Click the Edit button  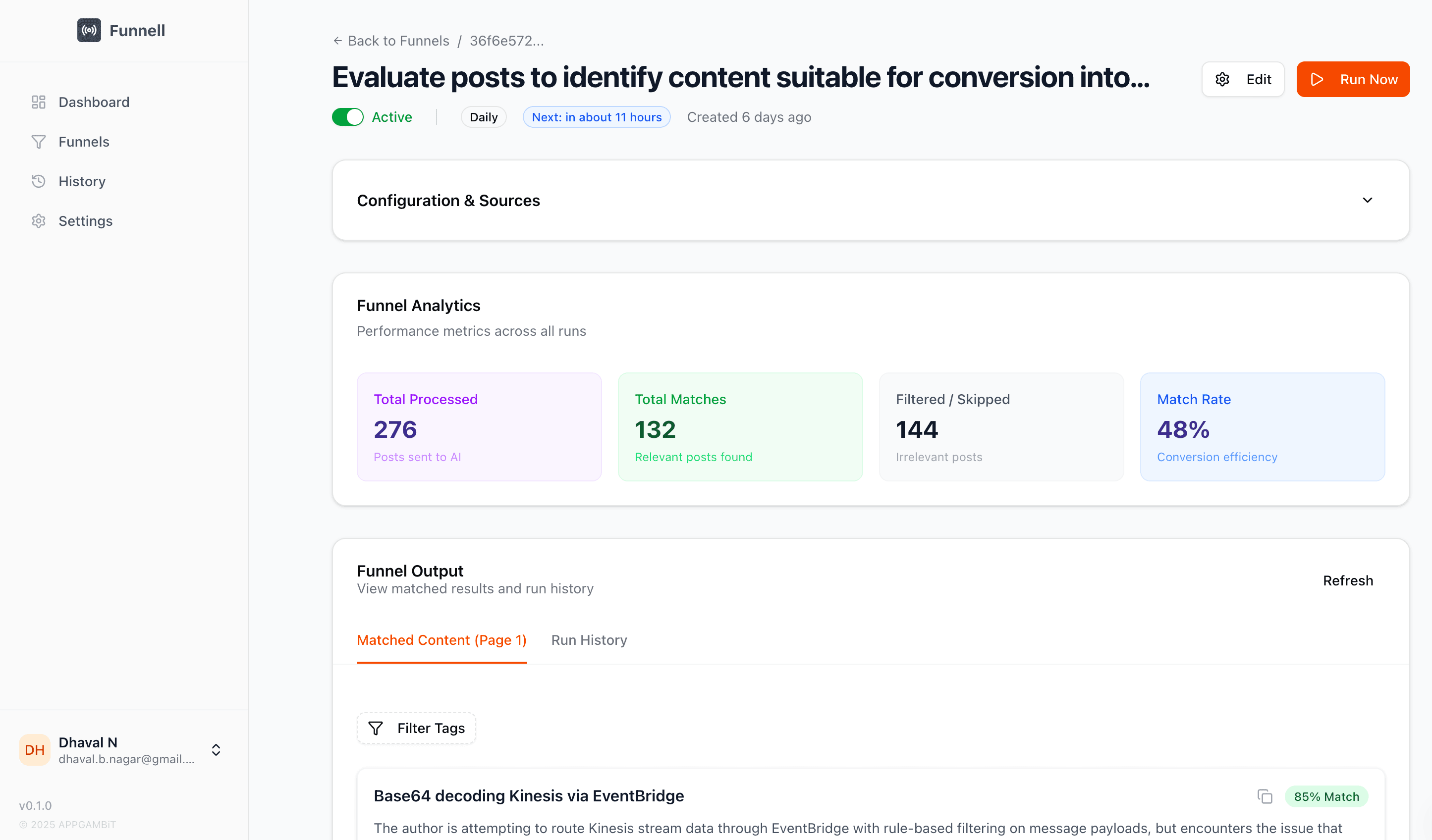1243,79
